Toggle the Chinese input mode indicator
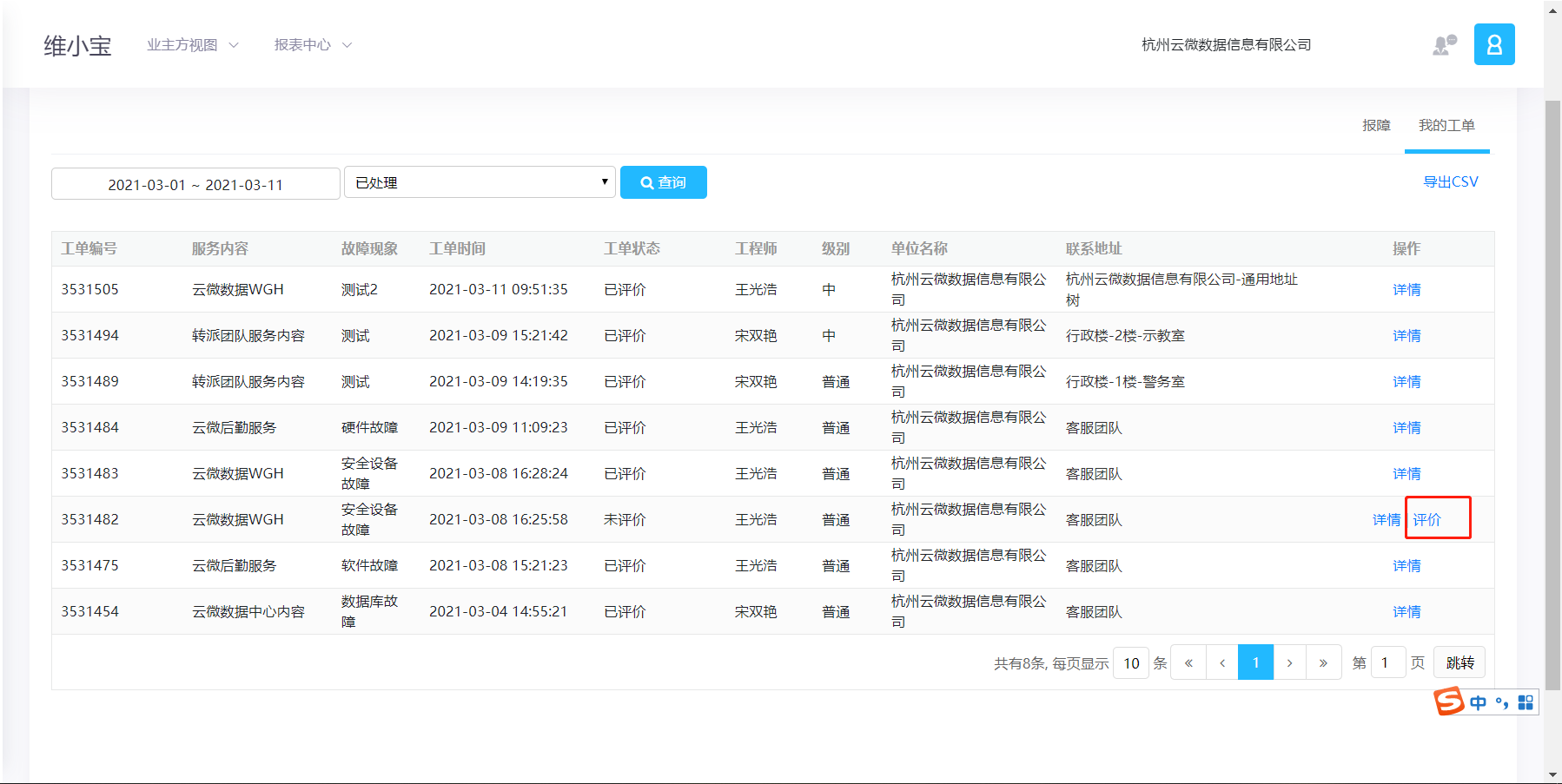 (x=1479, y=702)
